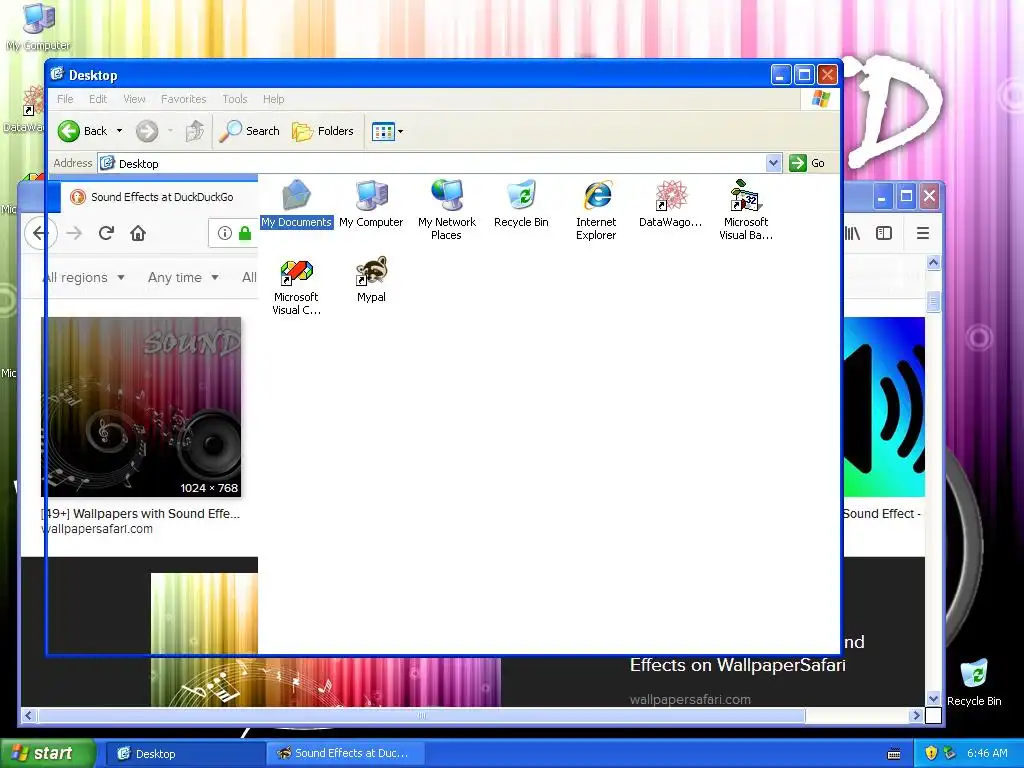The image size is (1024, 768).
Task: Select the DataWago... shortcut icon
Action: [x=671, y=204]
